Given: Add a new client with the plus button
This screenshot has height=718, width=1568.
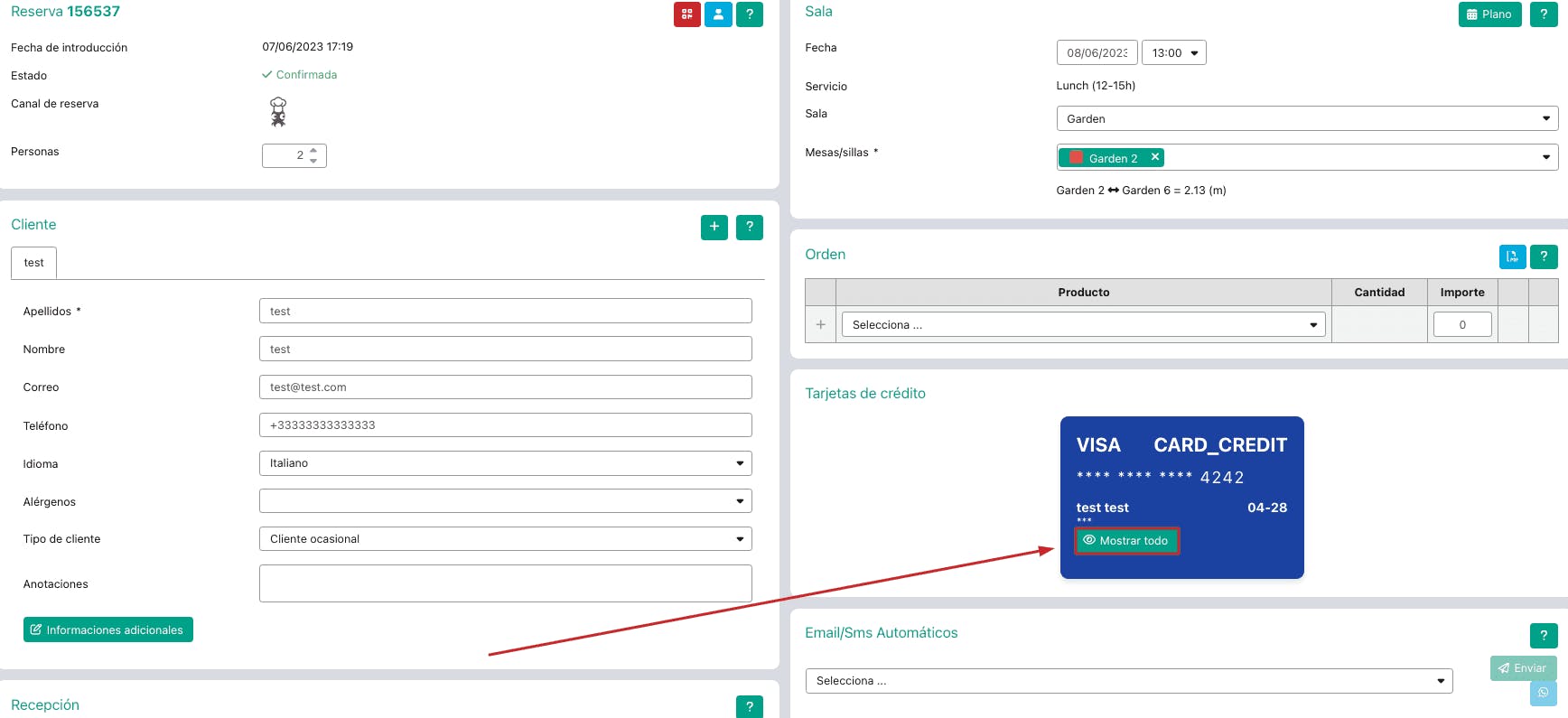Looking at the screenshot, I should [714, 227].
